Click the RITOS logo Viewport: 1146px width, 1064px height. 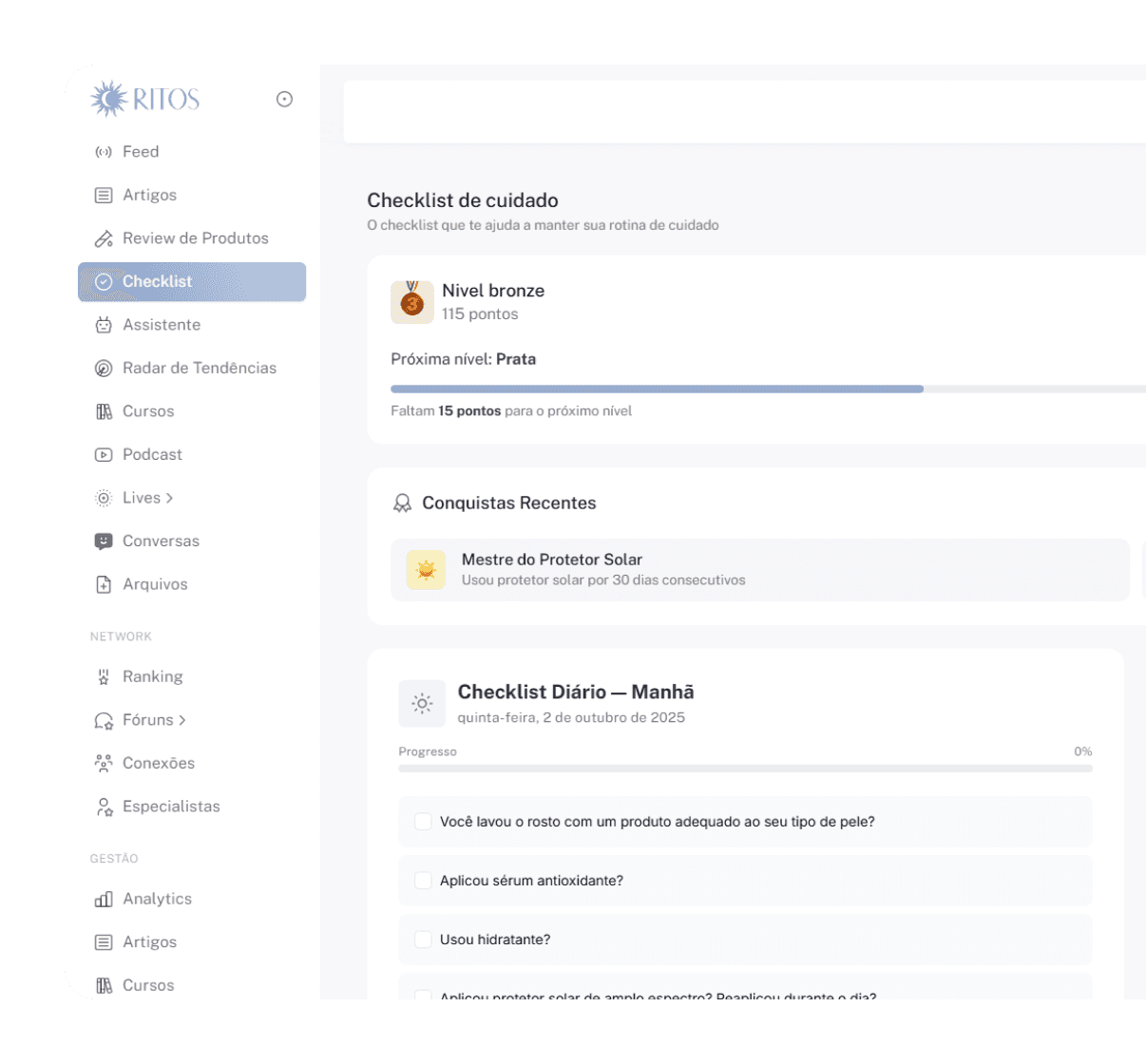pyautogui.click(x=145, y=99)
